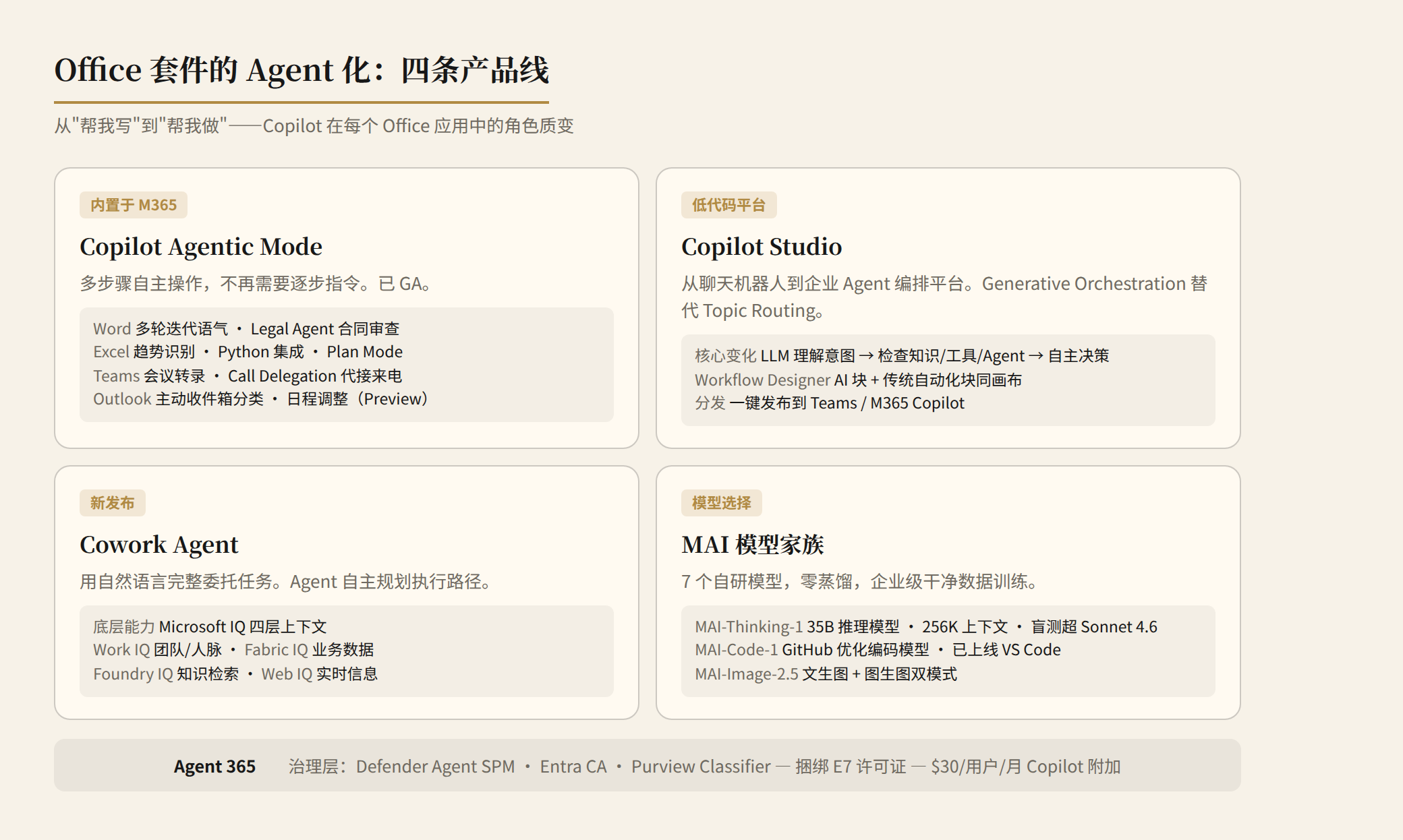
Task: Click the line '核心变化 LLM 理解意图 → 检查知识/工具/Agent → 自主决策'
Action: tap(902, 356)
